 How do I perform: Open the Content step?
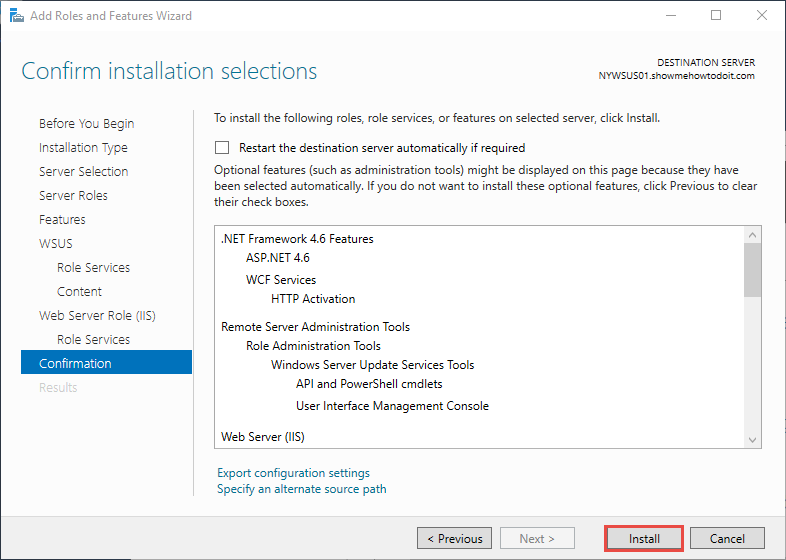79,292
